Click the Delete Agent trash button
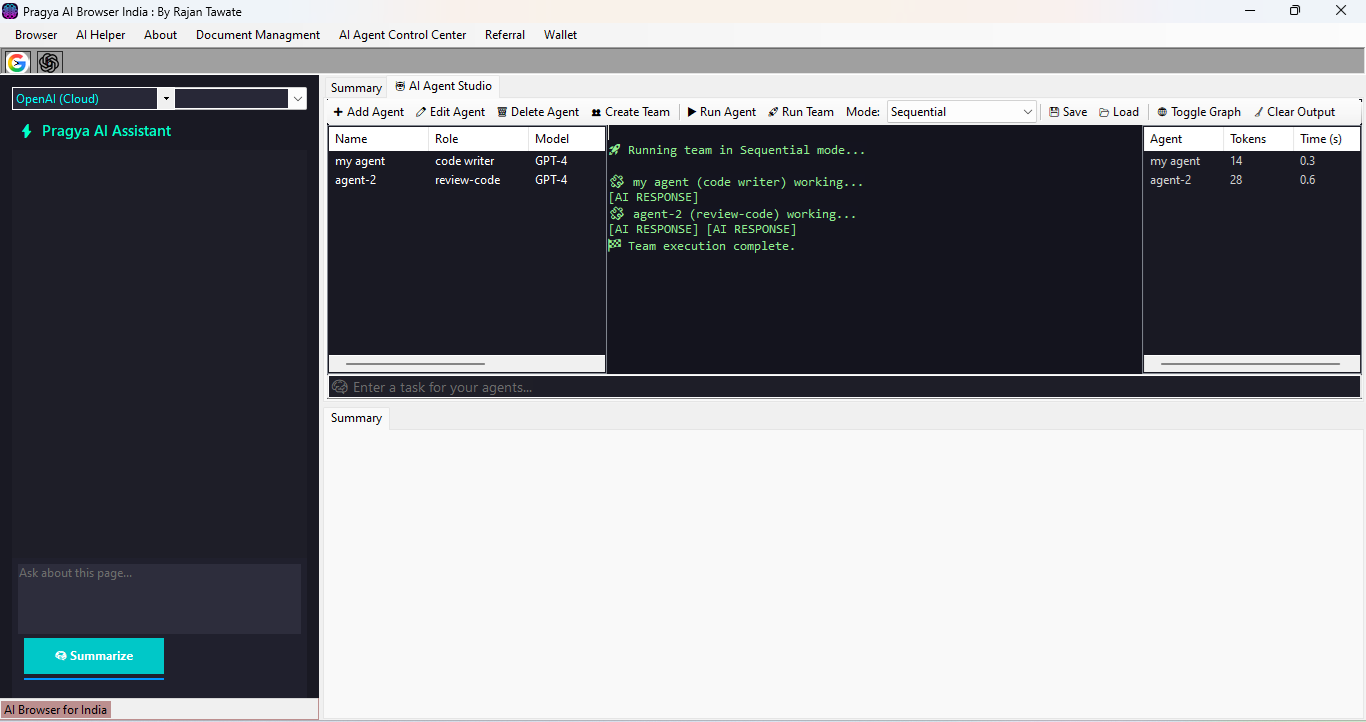 538,112
